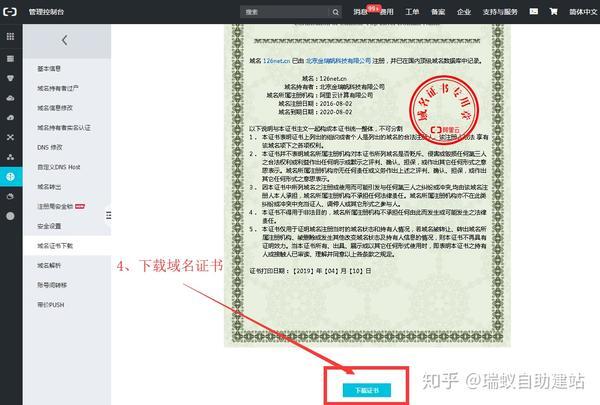Viewport: 600px width, 405px height.
Task: Go back using the left chevron
Action: point(65,40)
